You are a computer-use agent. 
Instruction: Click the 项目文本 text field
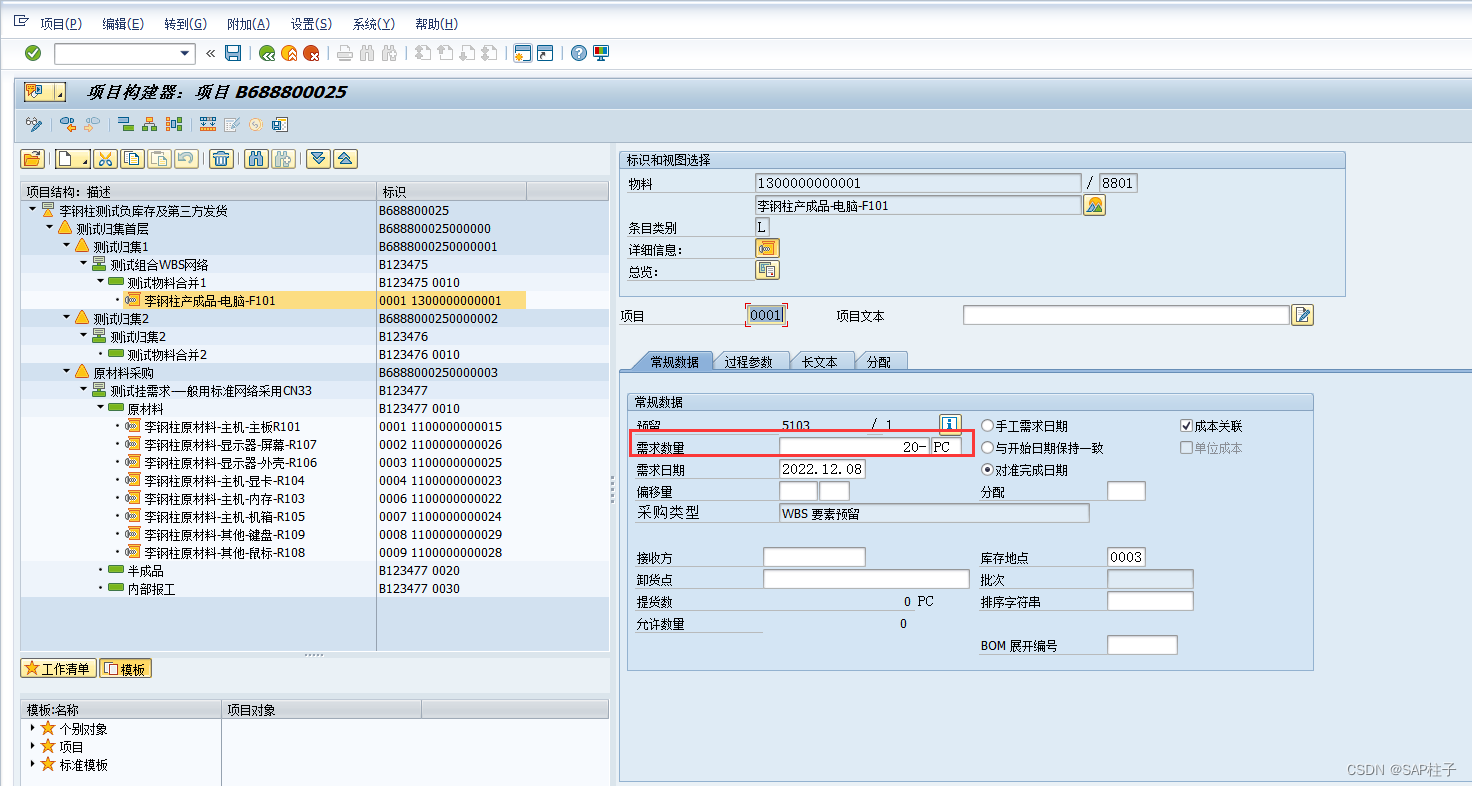tap(1126, 315)
